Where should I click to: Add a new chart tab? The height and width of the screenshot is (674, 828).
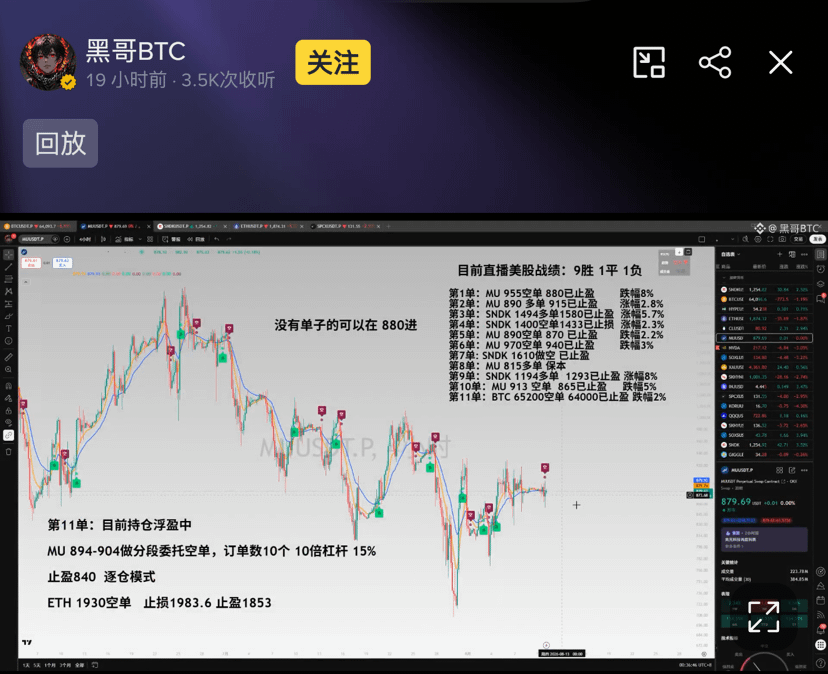388,226
